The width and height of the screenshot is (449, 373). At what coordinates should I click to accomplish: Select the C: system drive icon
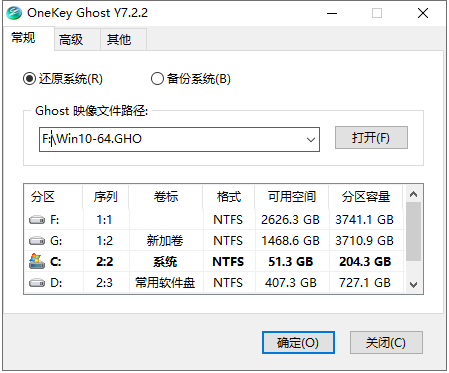[37, 261]
